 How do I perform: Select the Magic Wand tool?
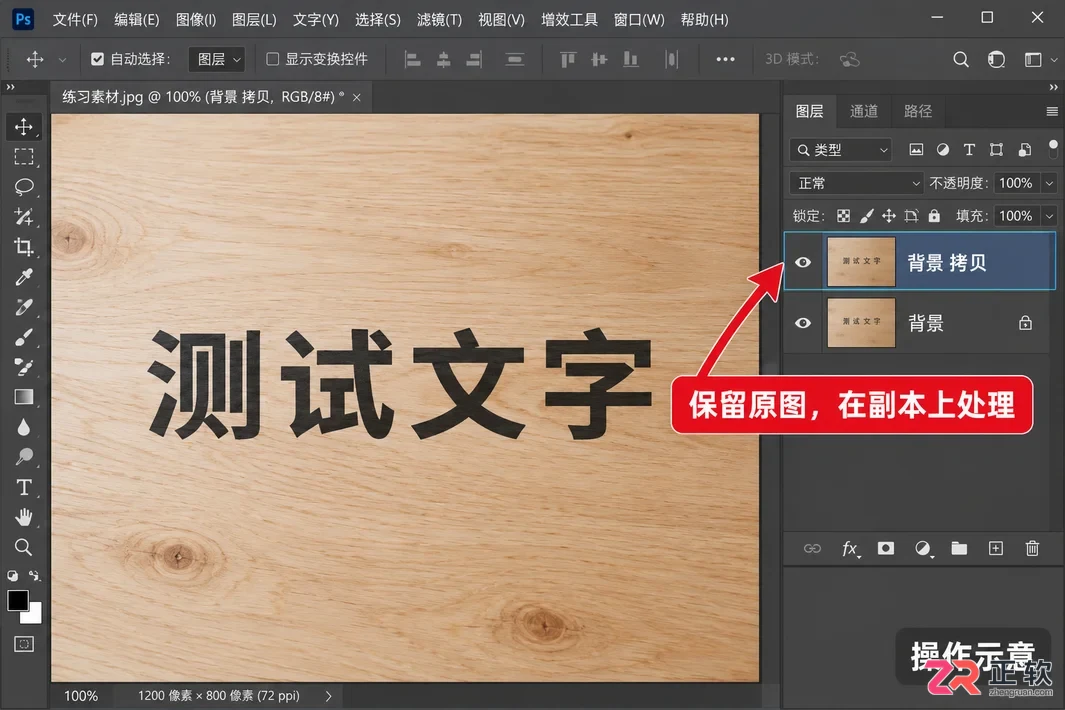[x=24, y=217]
